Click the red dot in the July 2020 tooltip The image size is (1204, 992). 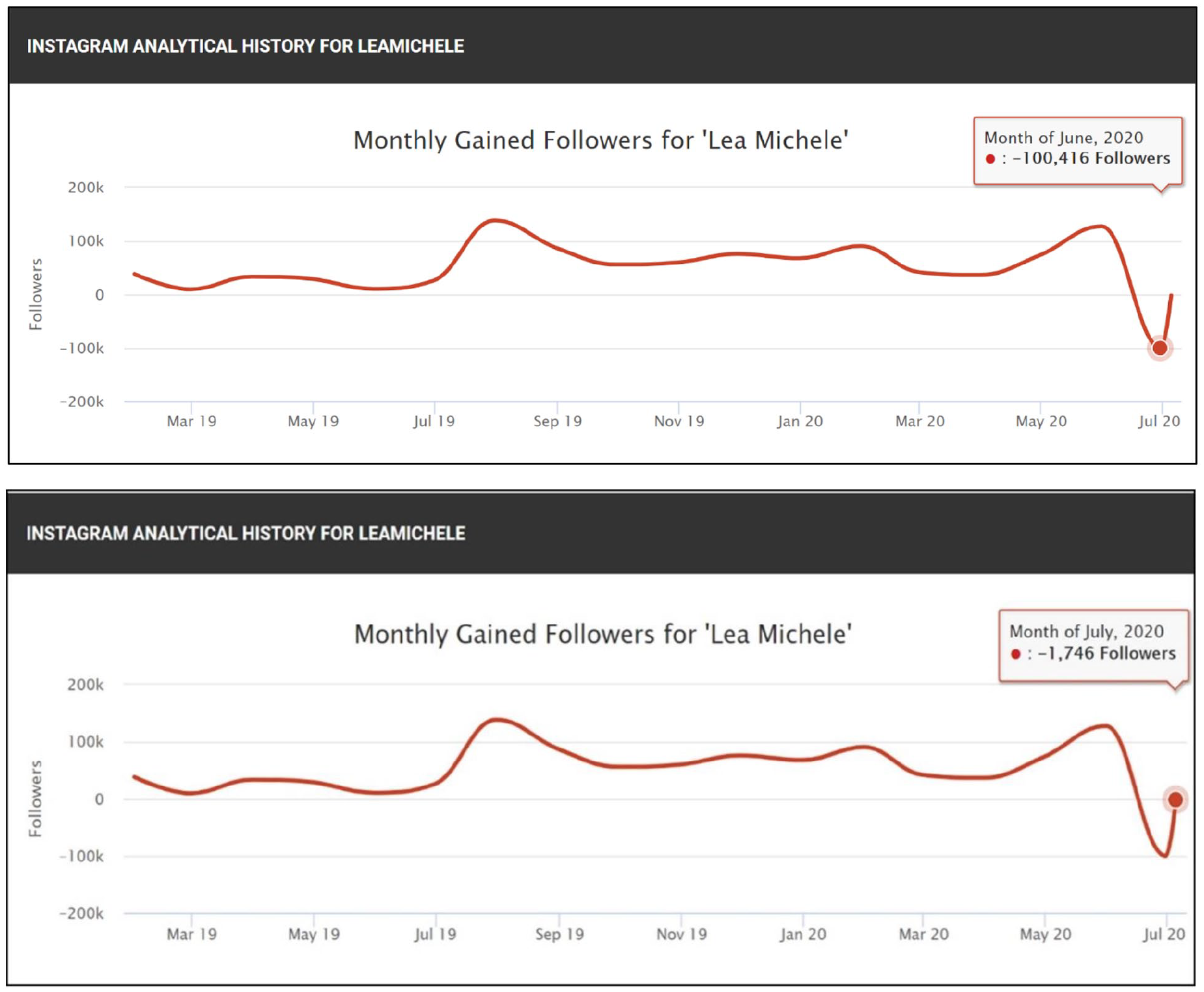1015,654
